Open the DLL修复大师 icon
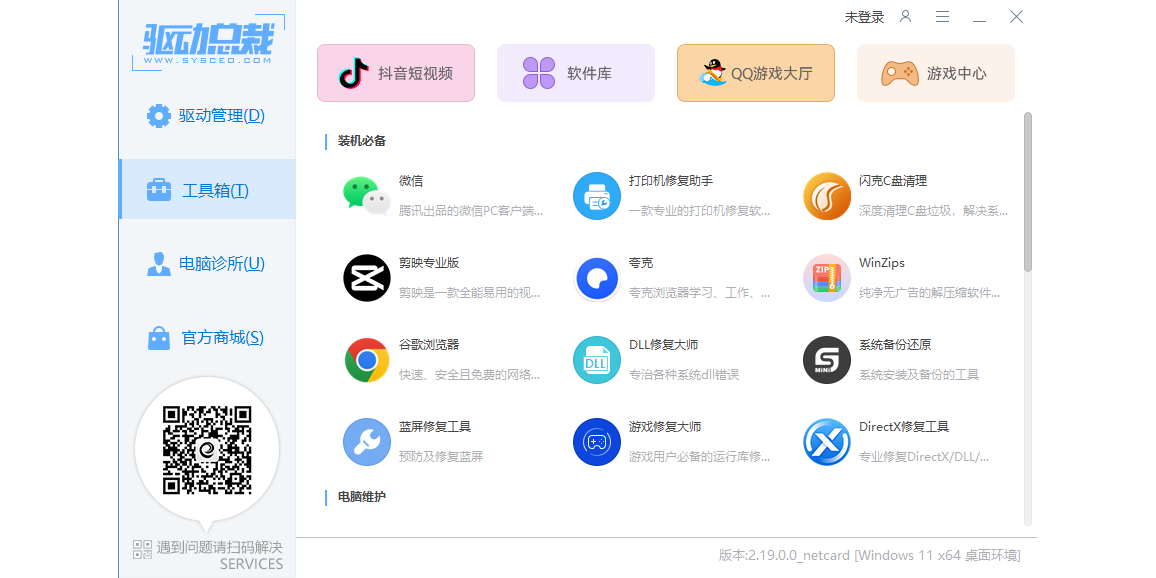1156x578 pixels. [596, 360]
